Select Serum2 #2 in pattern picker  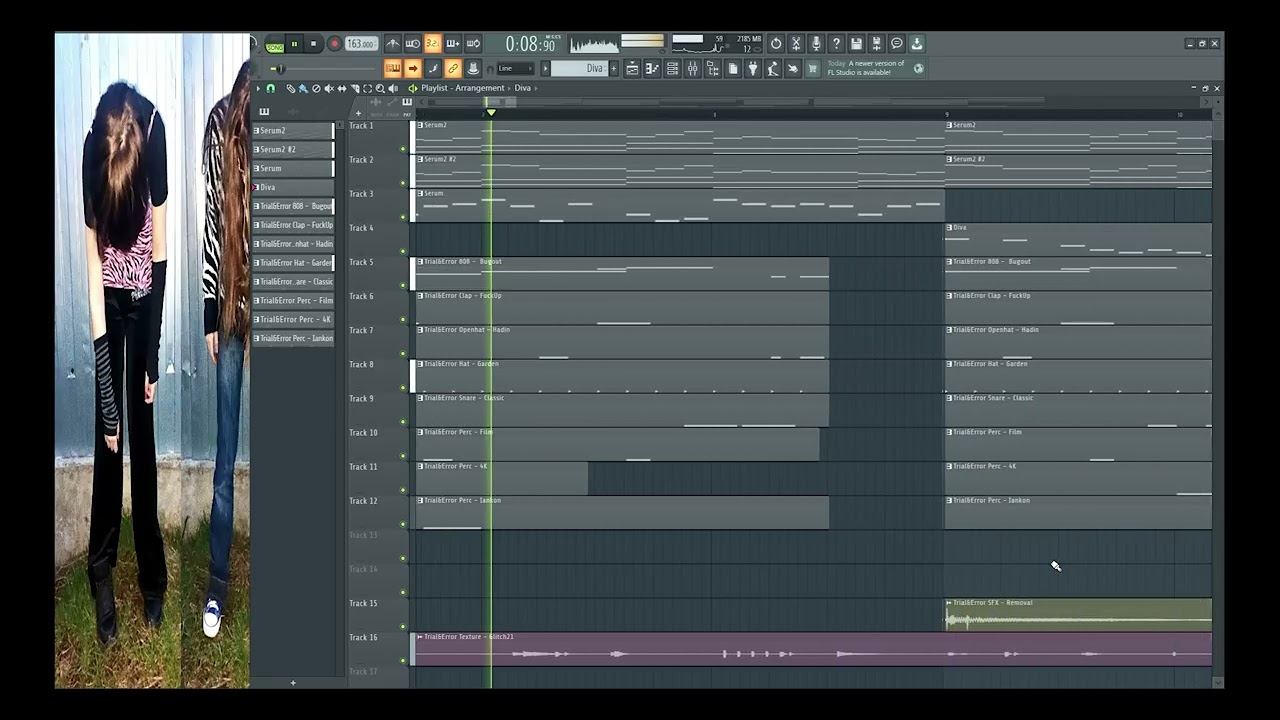point(293,150)
